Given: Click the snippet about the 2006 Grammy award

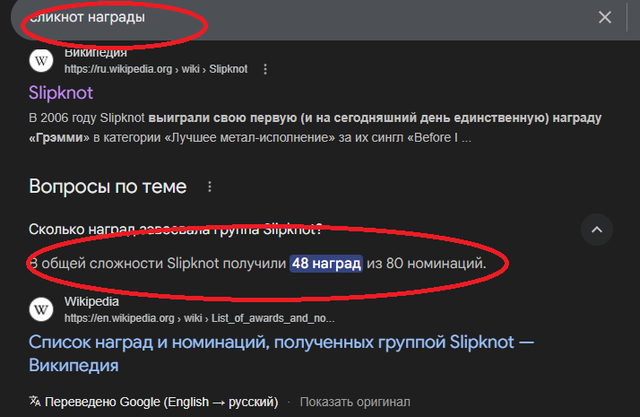Looking at the screenshot, I should tap(315, 128).
